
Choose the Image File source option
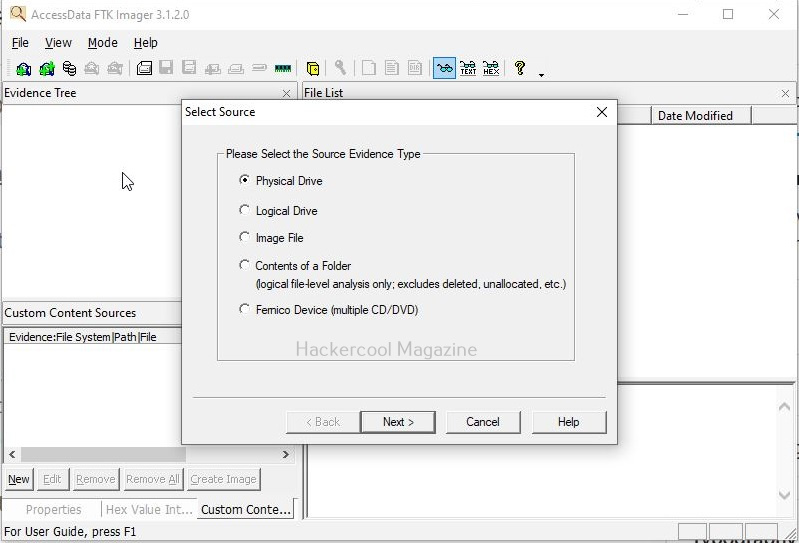pyautogui.click(x=245, y=238)
